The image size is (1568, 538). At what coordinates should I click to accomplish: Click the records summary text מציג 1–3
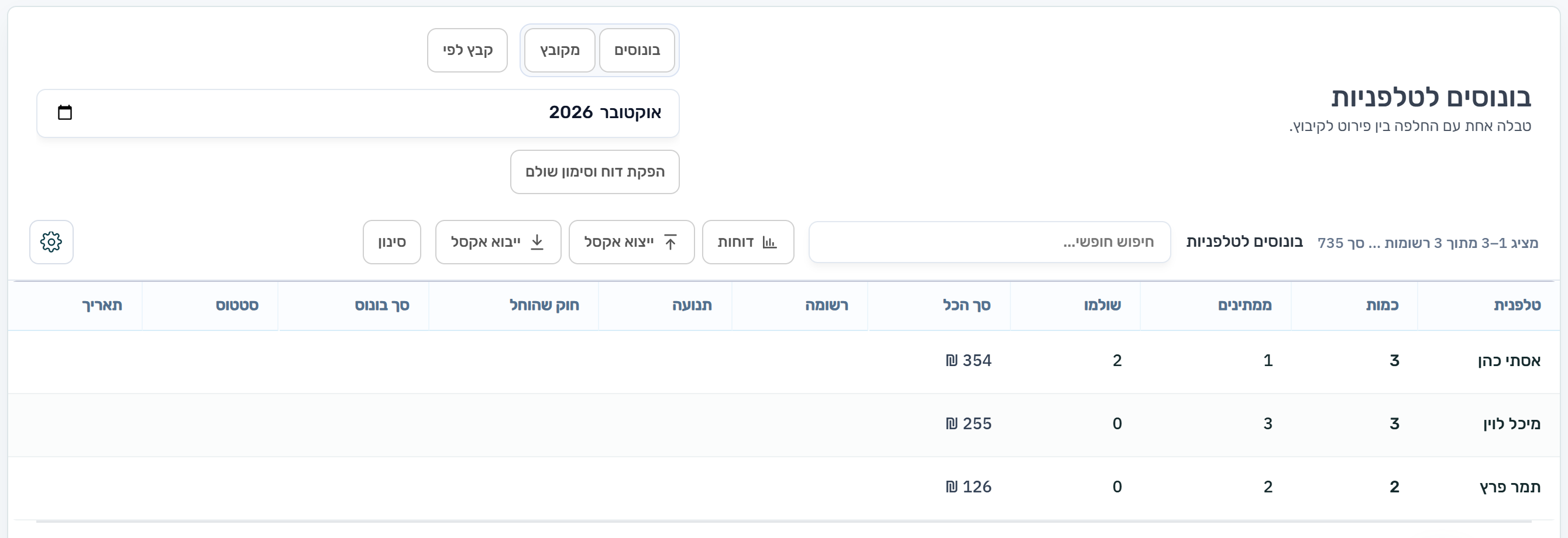click(x=1428, y=243)
